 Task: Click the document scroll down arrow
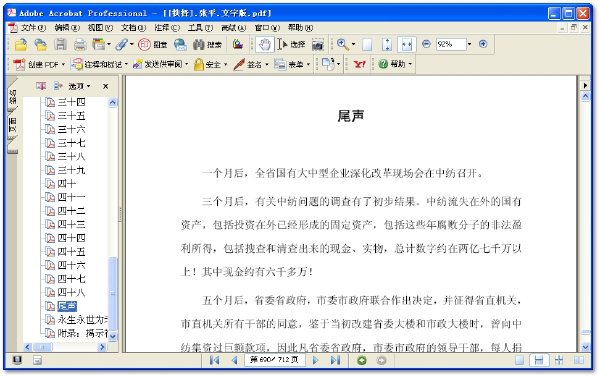[585, 347]
